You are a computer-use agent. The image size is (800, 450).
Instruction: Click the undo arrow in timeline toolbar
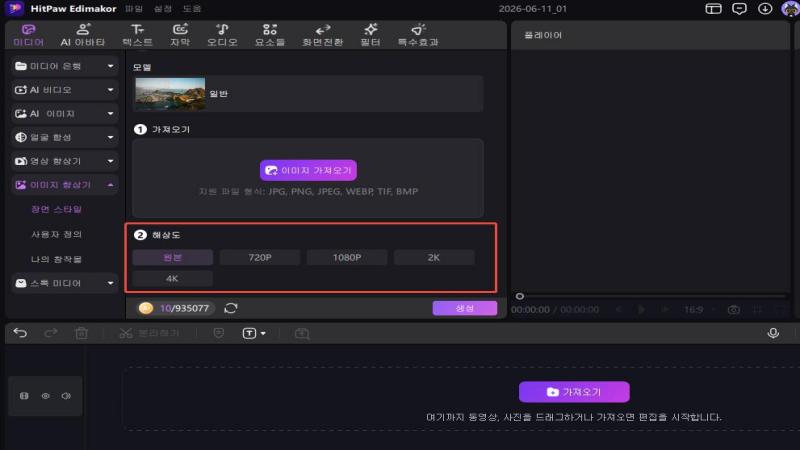tap(20, 333)
